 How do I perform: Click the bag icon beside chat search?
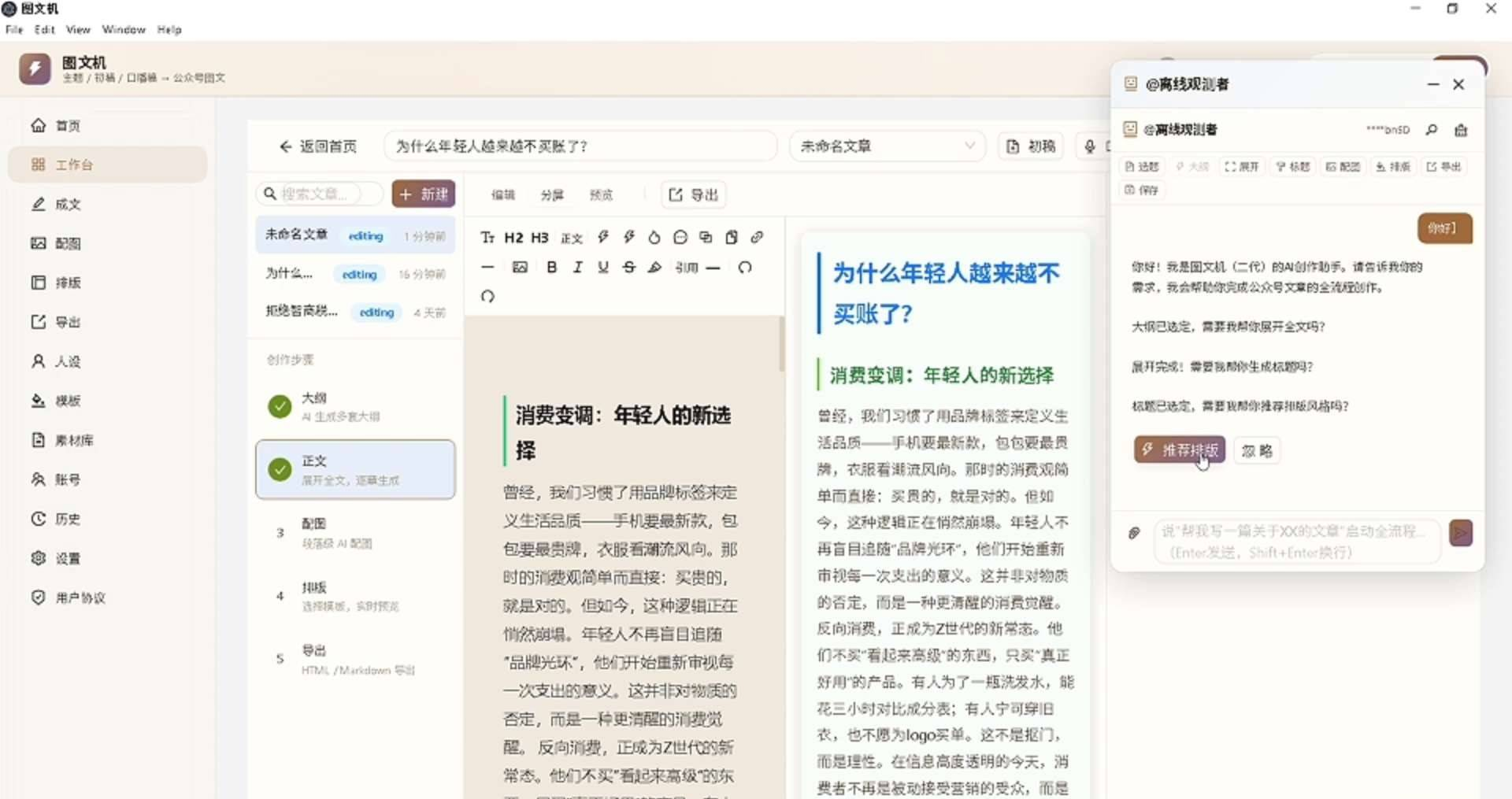(1461, 130)
